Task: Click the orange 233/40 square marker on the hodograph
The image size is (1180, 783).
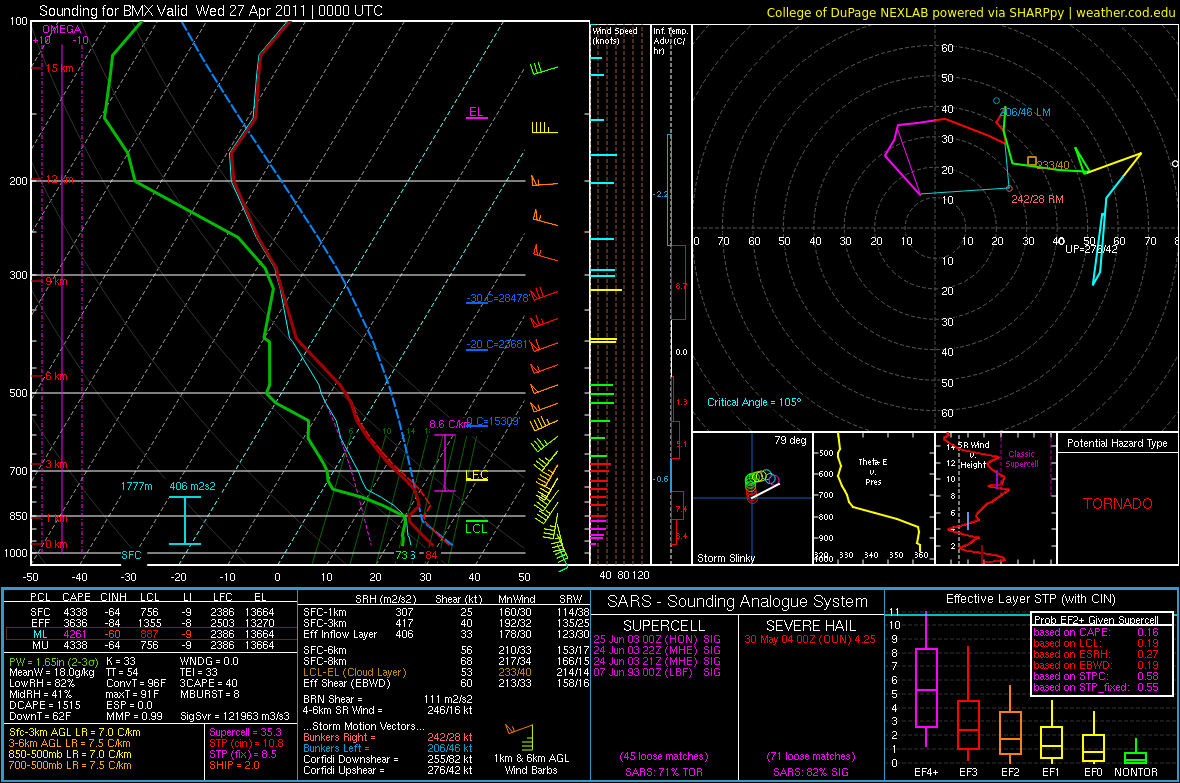Action: [x=1032, y=161]
